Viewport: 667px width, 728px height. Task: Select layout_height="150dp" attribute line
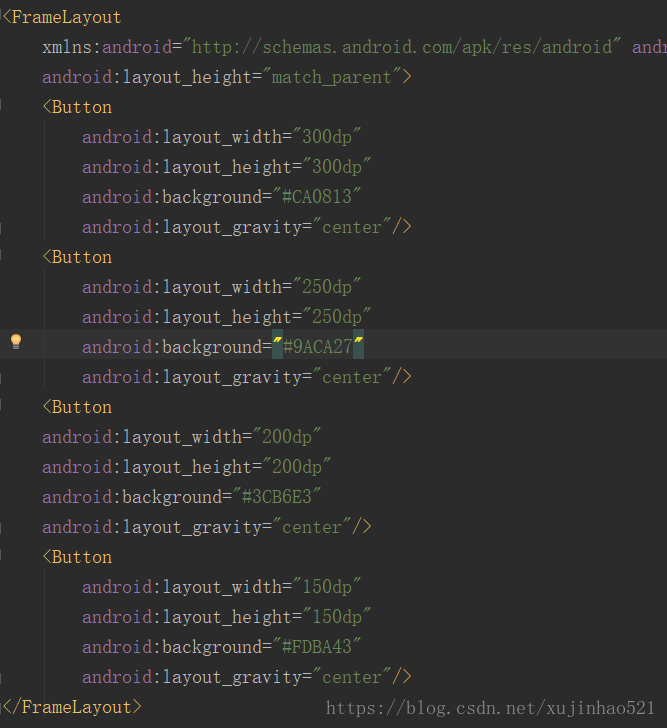tap(227, 617)
